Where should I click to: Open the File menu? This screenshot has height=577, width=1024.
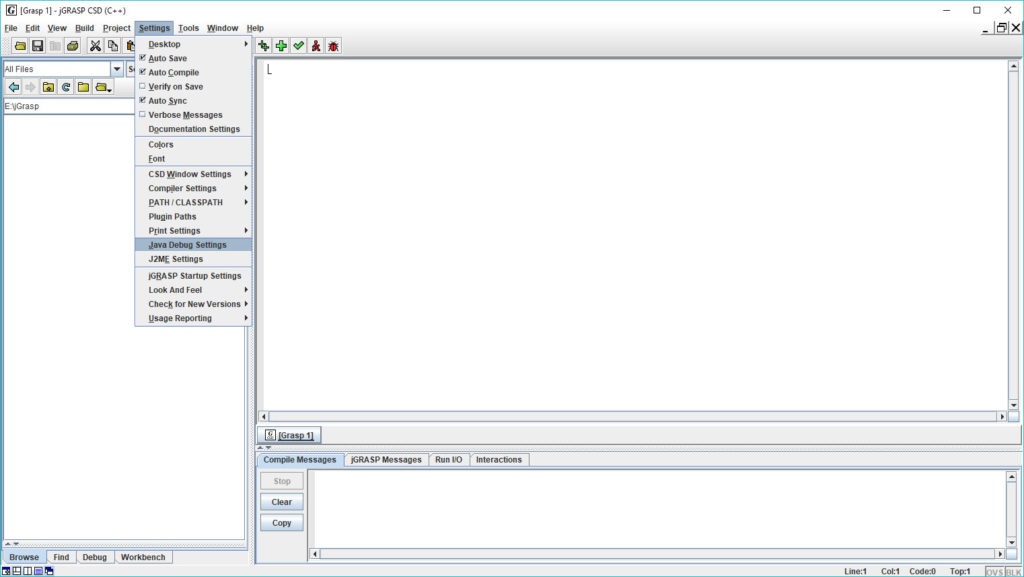click(11, 28)
